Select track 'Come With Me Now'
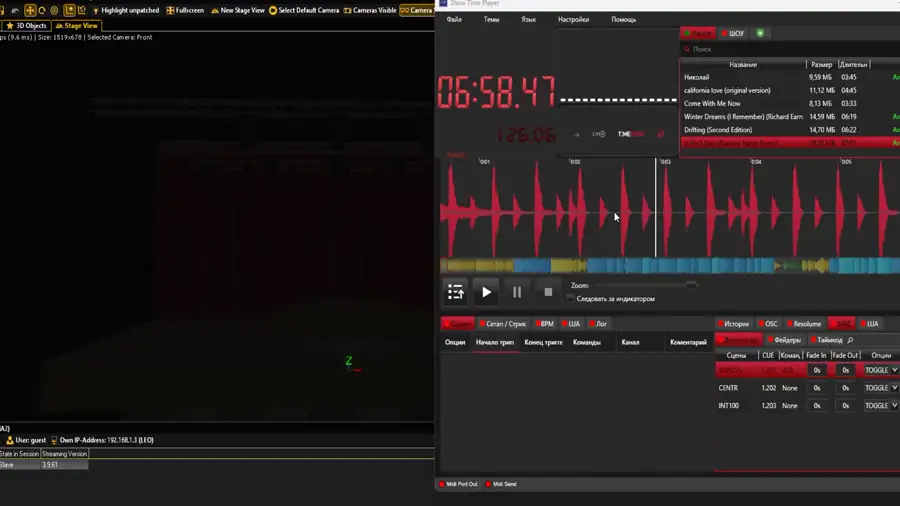The image size is (900, 506). (x=712, y=103)
